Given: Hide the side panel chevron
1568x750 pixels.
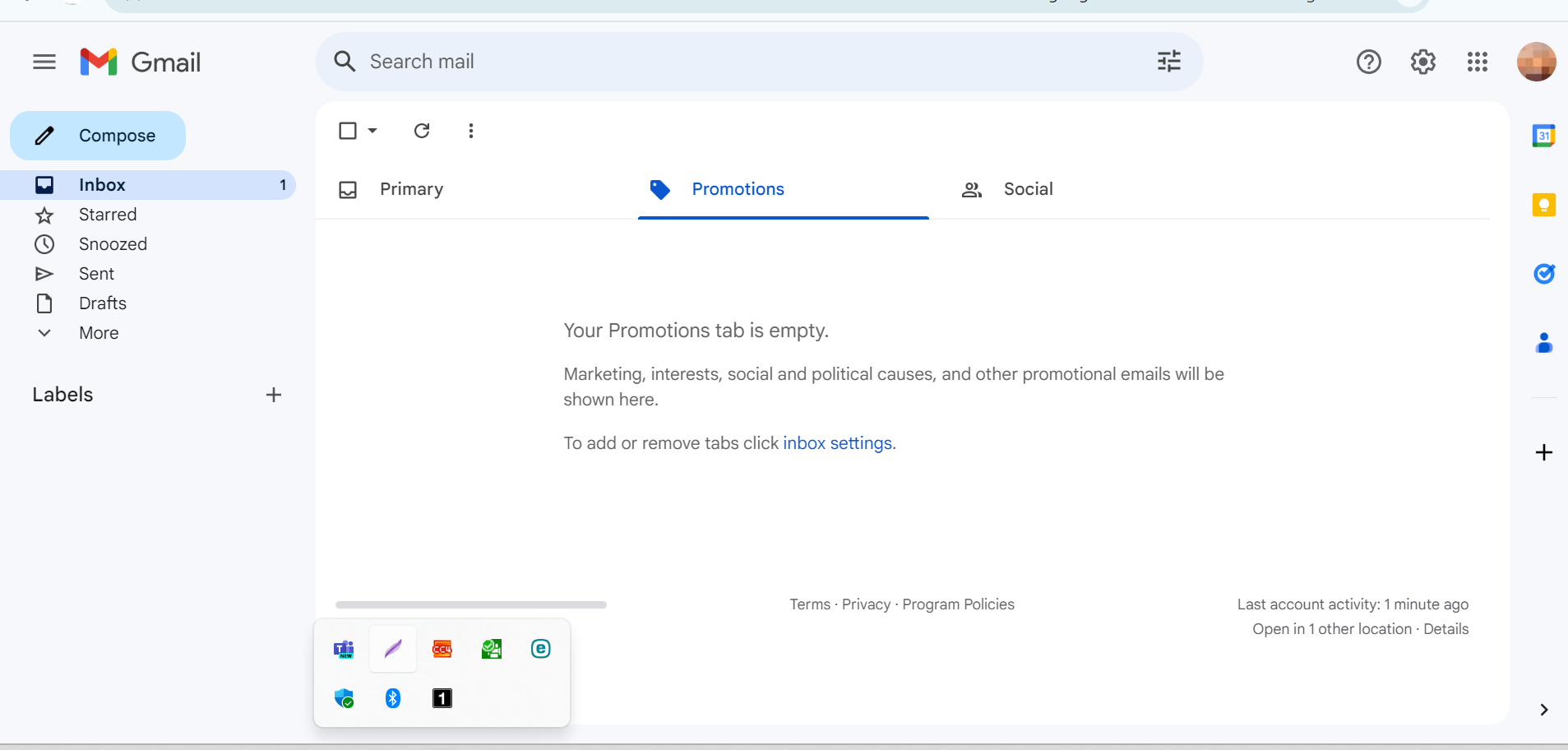Looking at the screenshot, I should click(1543, 710).
